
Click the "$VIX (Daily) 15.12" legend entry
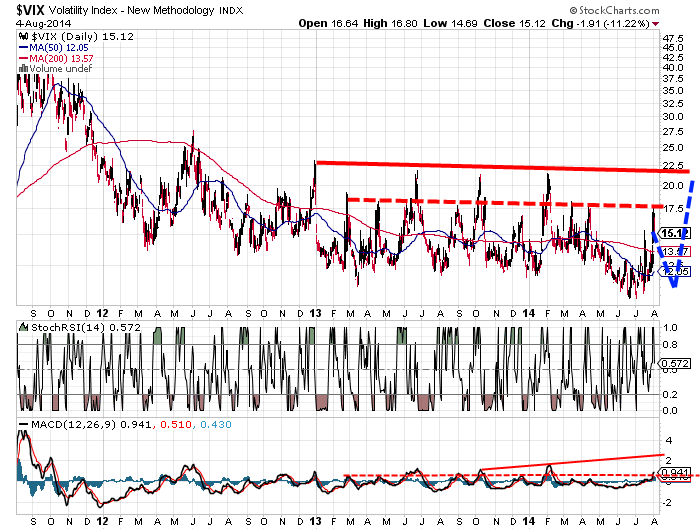(82, 37)
